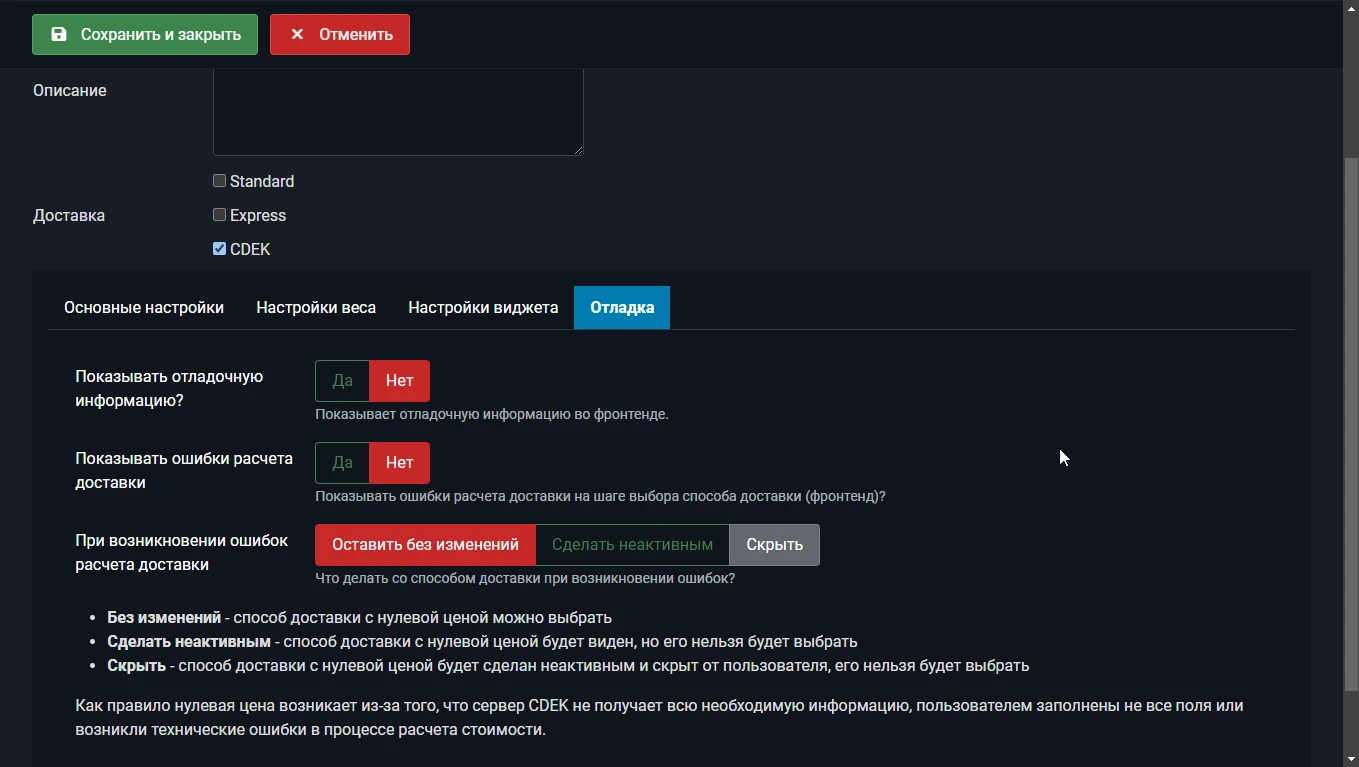Click the Standard label text
Screen dimensions: 1359x767
pyautogui.click(x=262, y=181)
